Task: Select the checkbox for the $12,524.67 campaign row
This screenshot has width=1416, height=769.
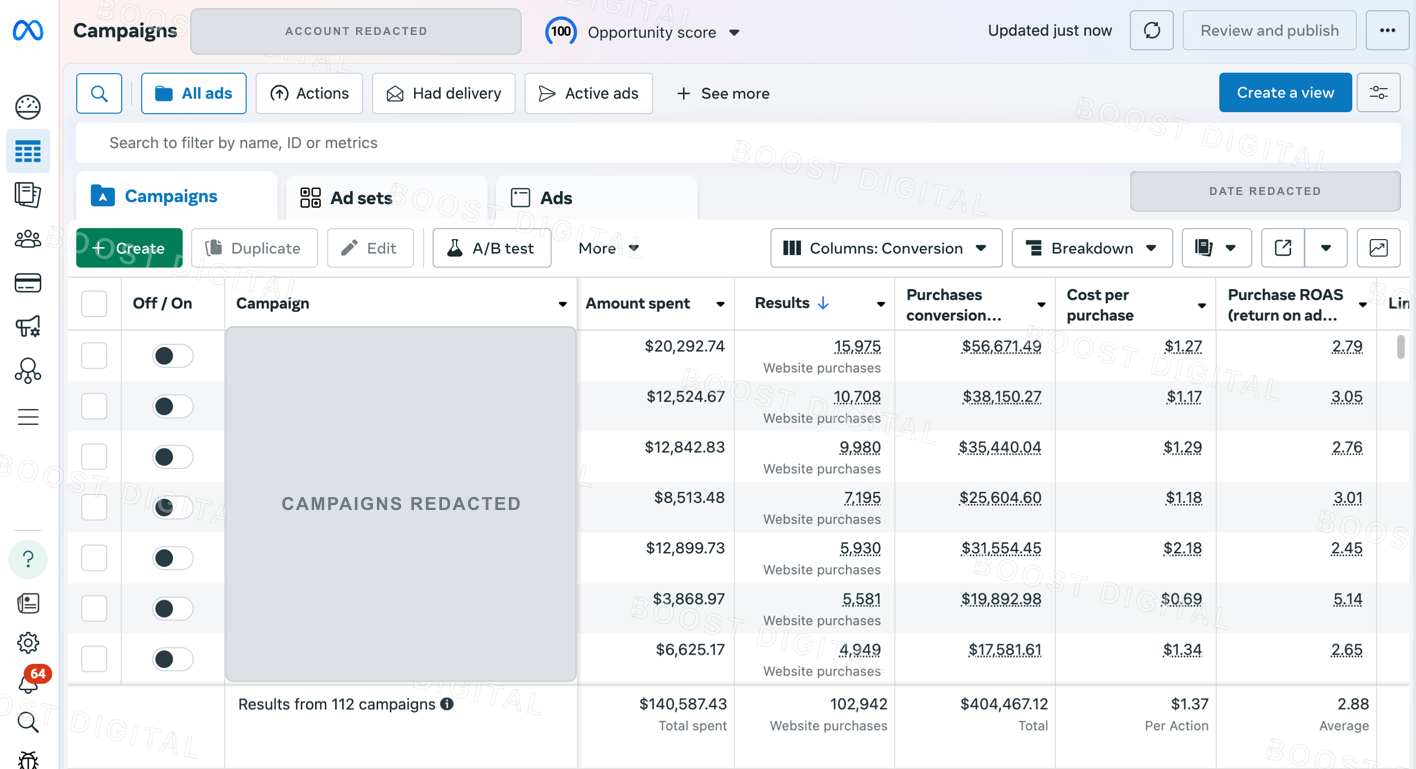Action: 94,406
